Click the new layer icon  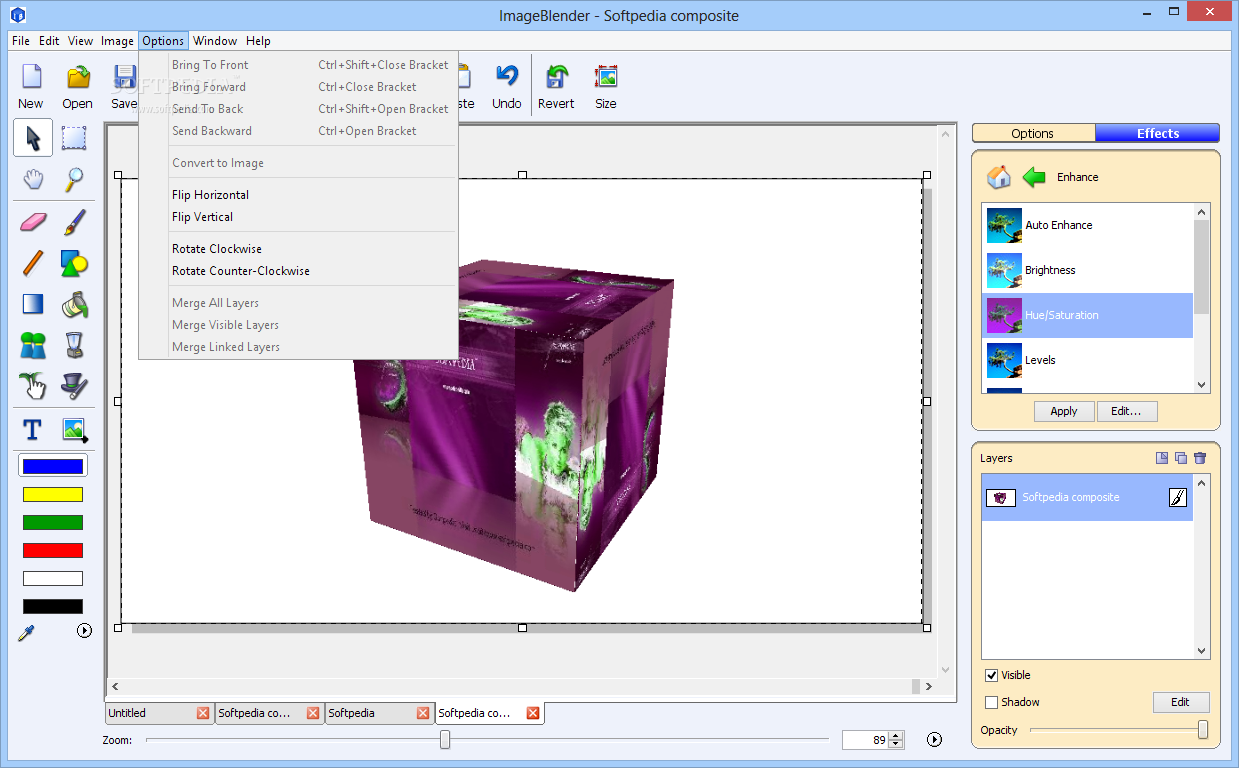pos(1162,458)
